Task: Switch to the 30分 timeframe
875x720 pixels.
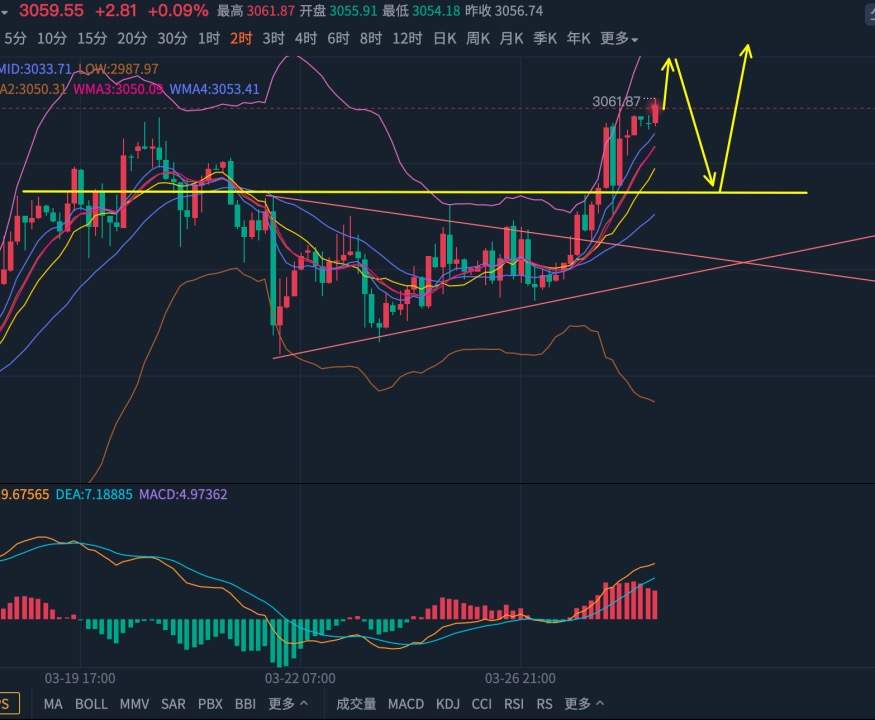Action: point(172,38)
